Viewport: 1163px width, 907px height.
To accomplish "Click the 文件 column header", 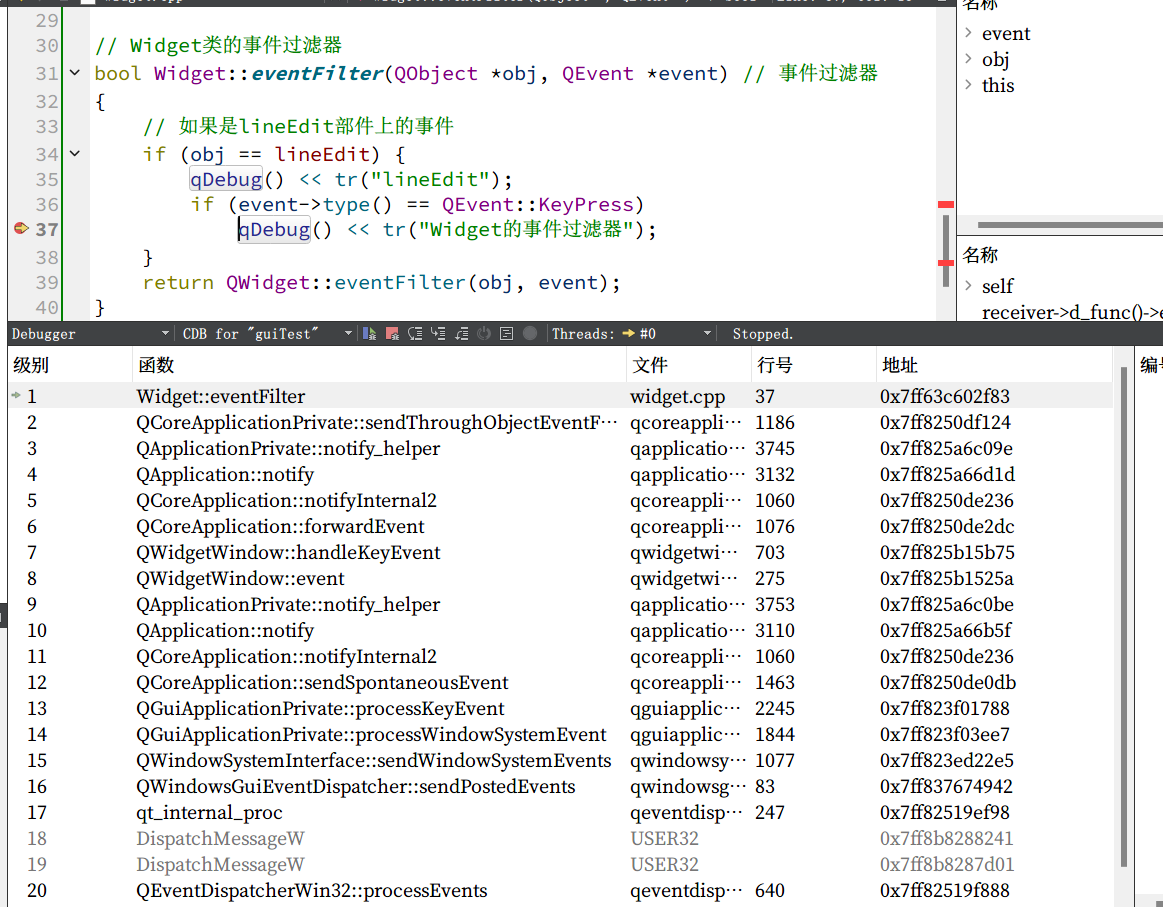I will coord(689,365).
